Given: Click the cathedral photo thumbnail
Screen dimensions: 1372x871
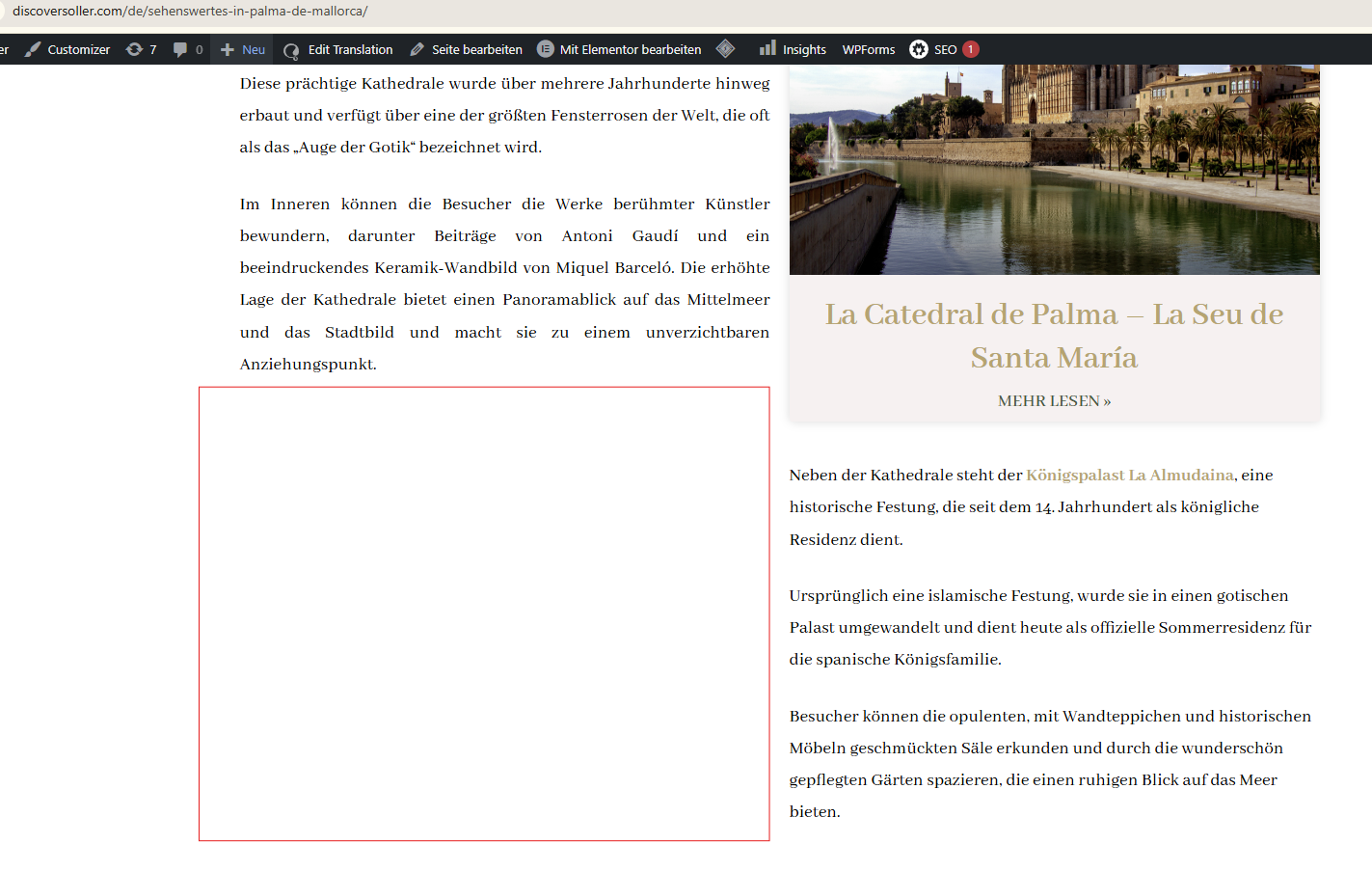Looking at the screenshot, I should click(1054, 170).
